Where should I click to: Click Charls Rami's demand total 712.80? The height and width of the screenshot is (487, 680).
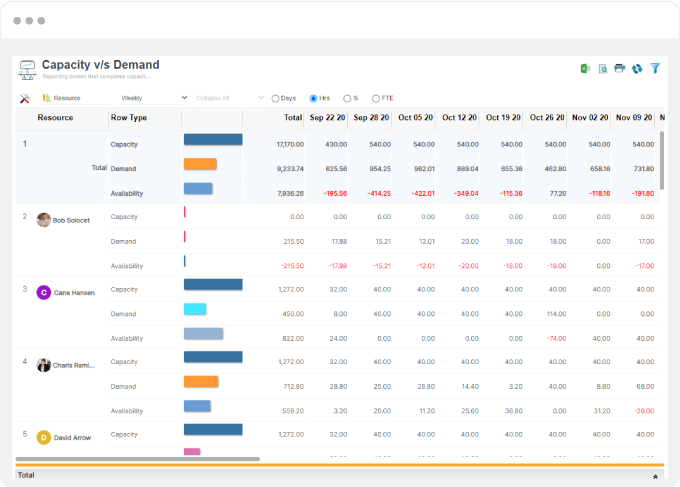click(x=294, y=386)
